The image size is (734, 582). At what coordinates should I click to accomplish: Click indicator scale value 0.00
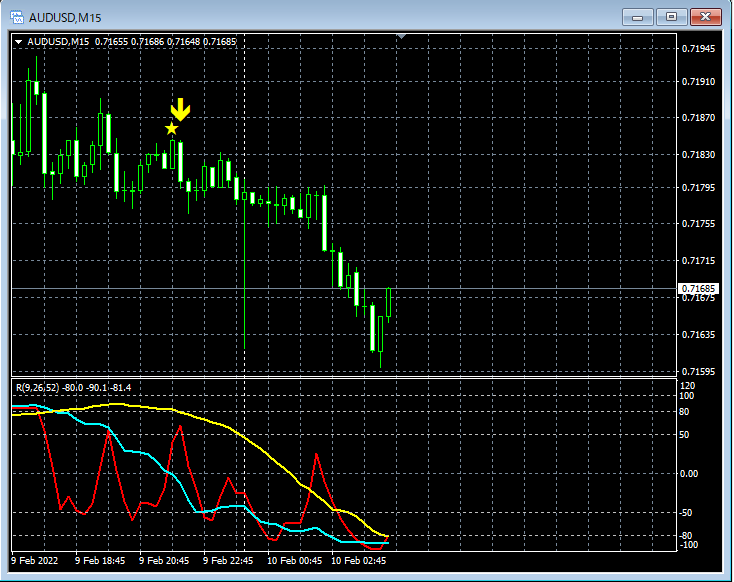(689, 474)
